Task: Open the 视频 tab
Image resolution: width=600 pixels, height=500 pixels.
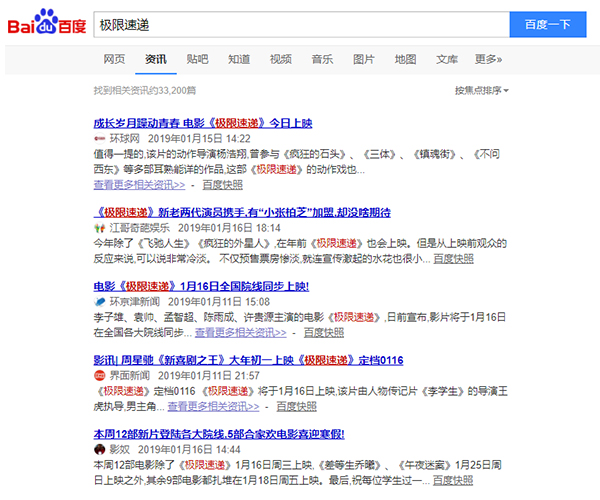Action: 280,59
